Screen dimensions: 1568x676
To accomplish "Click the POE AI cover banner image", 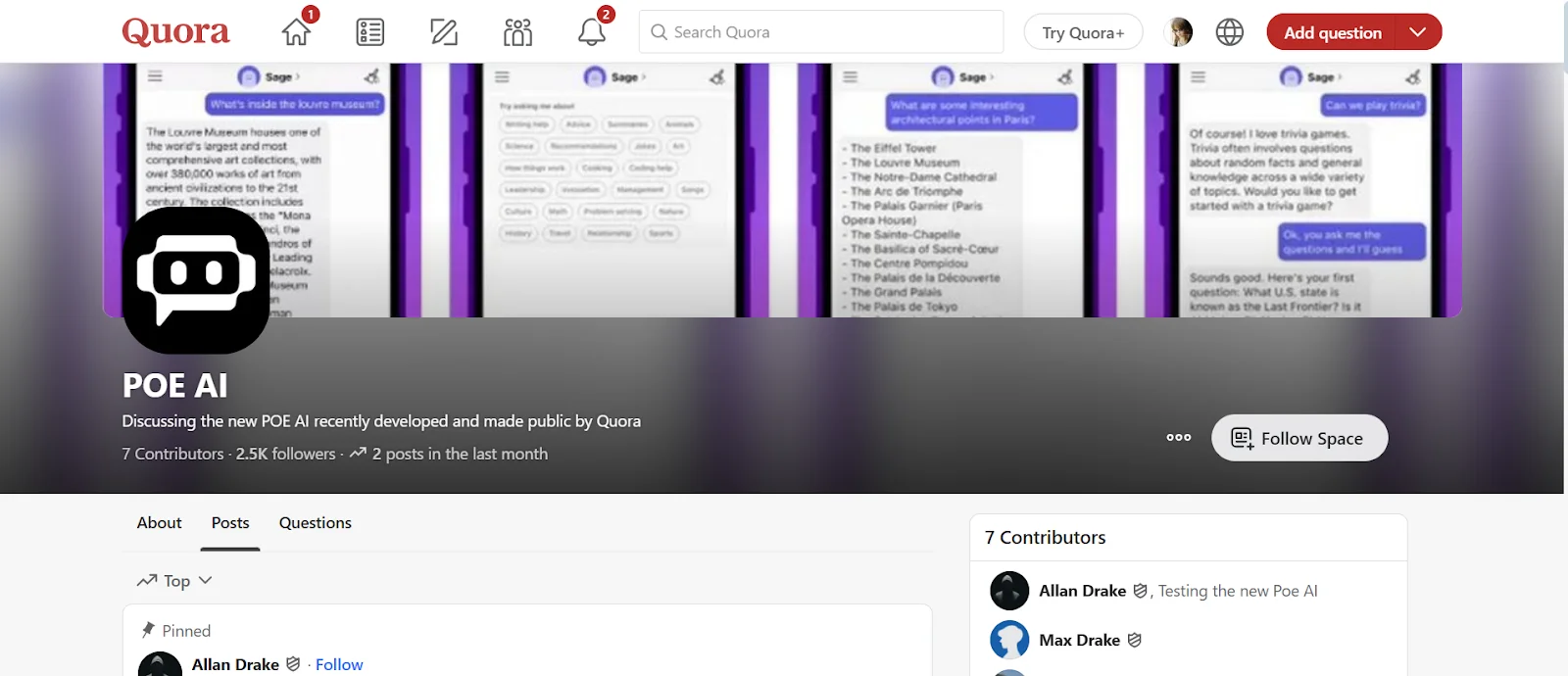I will coord(782,190).
